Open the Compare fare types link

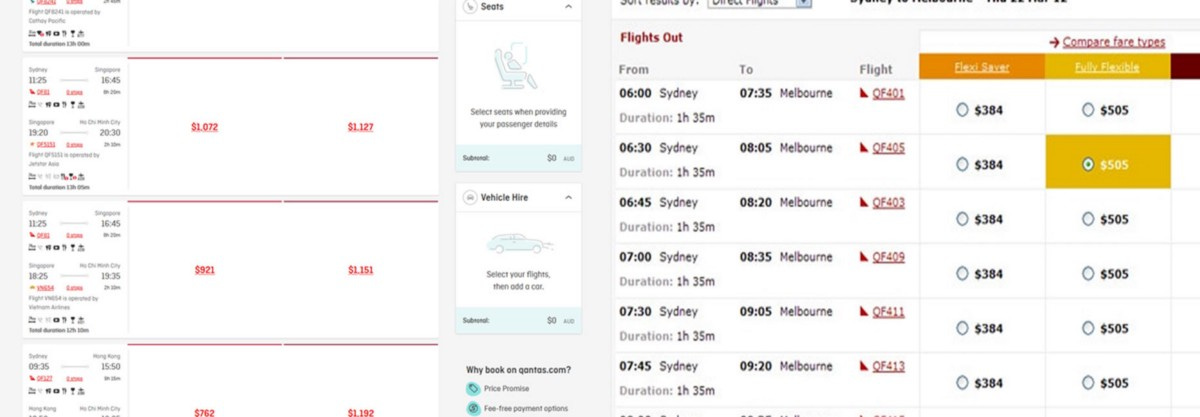pyautogui.click(x=1114, y=42)
